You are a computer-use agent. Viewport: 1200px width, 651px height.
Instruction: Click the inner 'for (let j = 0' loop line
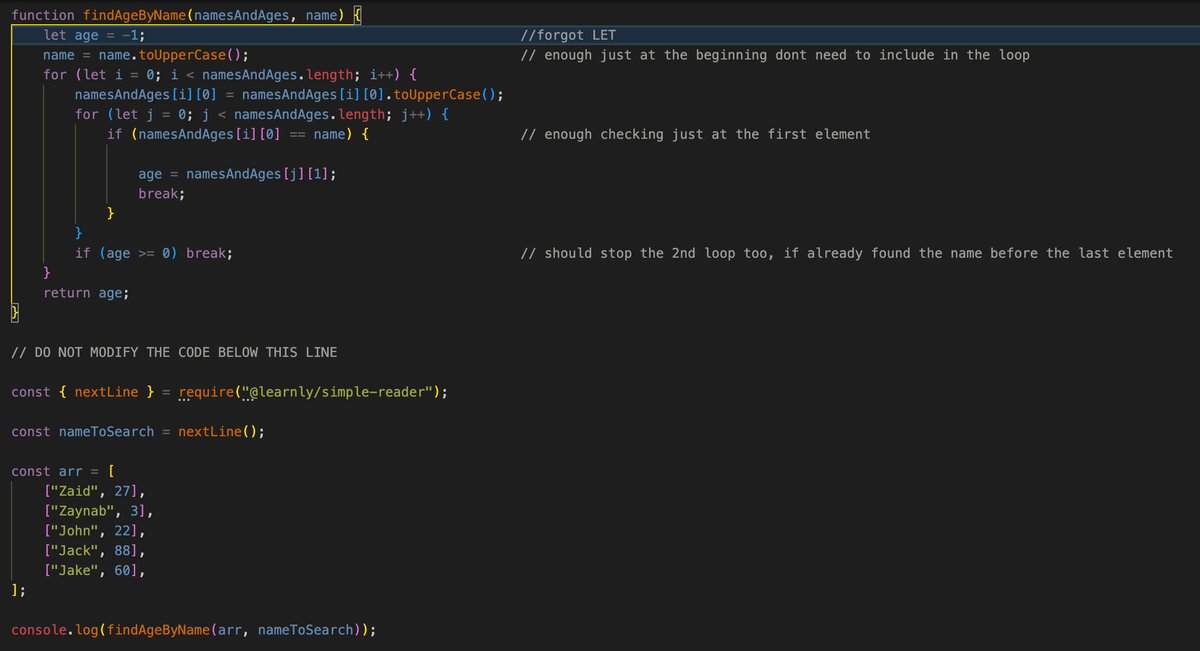261,114
